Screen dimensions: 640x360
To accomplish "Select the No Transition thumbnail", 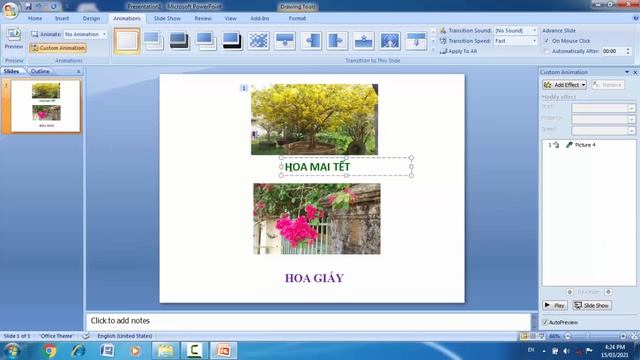I will 127,41.
